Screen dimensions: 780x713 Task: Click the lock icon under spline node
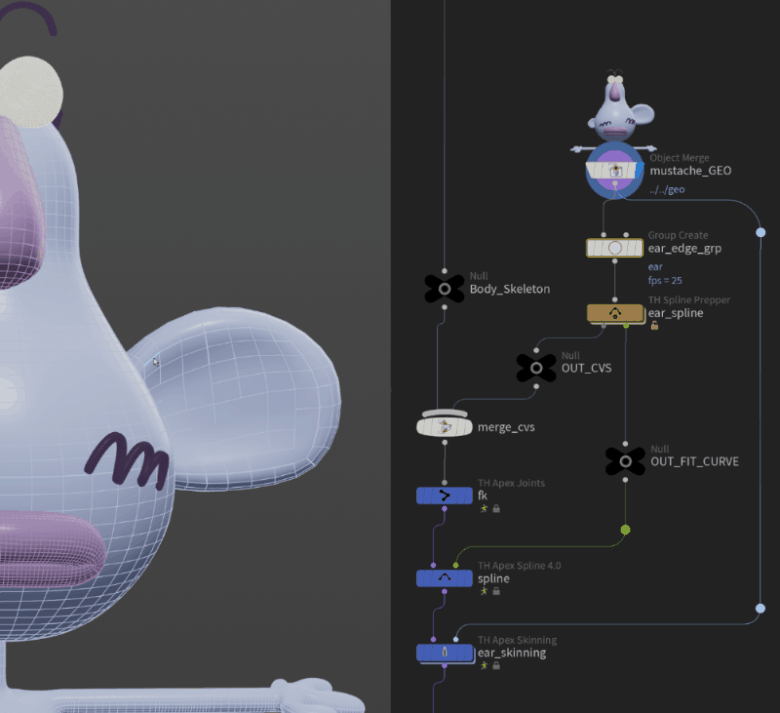pos(496,591)
